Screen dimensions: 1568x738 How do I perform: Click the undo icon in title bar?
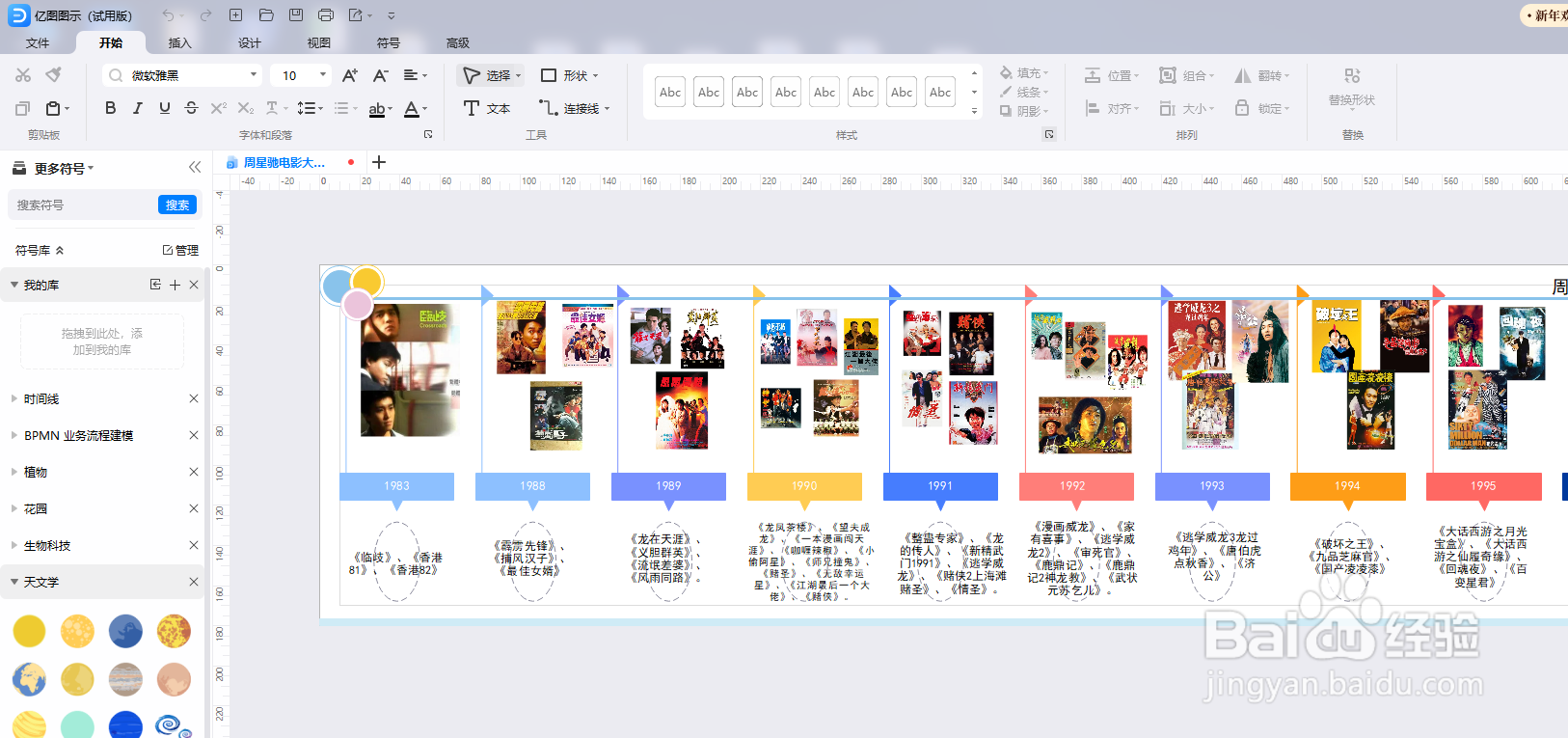(169, 15)
